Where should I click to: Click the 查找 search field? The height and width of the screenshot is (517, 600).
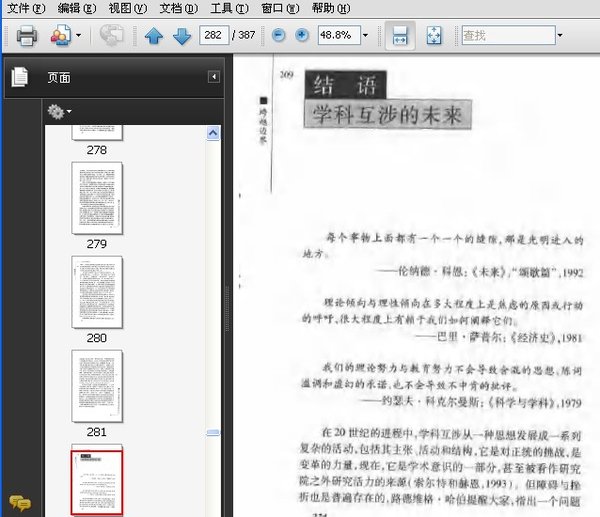pos(509,35)
